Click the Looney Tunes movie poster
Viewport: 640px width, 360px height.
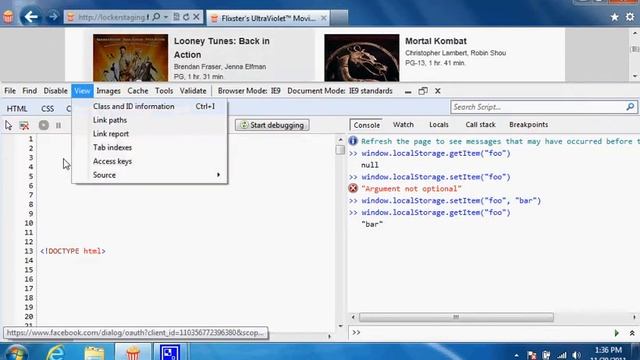(131, 58)
